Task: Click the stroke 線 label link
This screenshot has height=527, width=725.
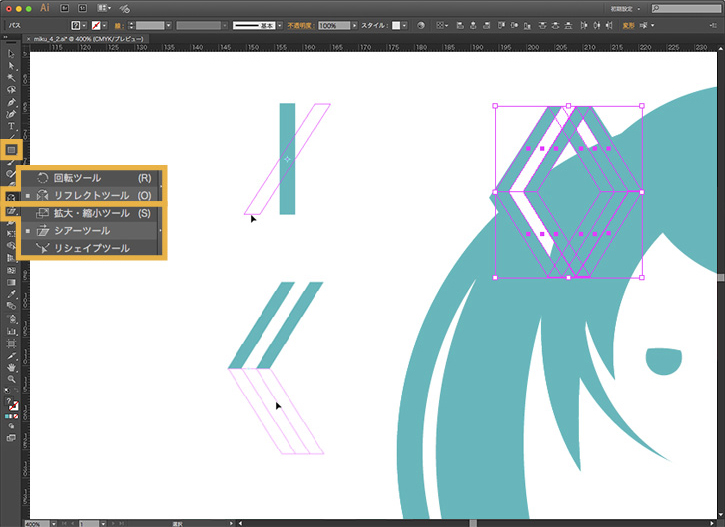Action: (117, 26)
